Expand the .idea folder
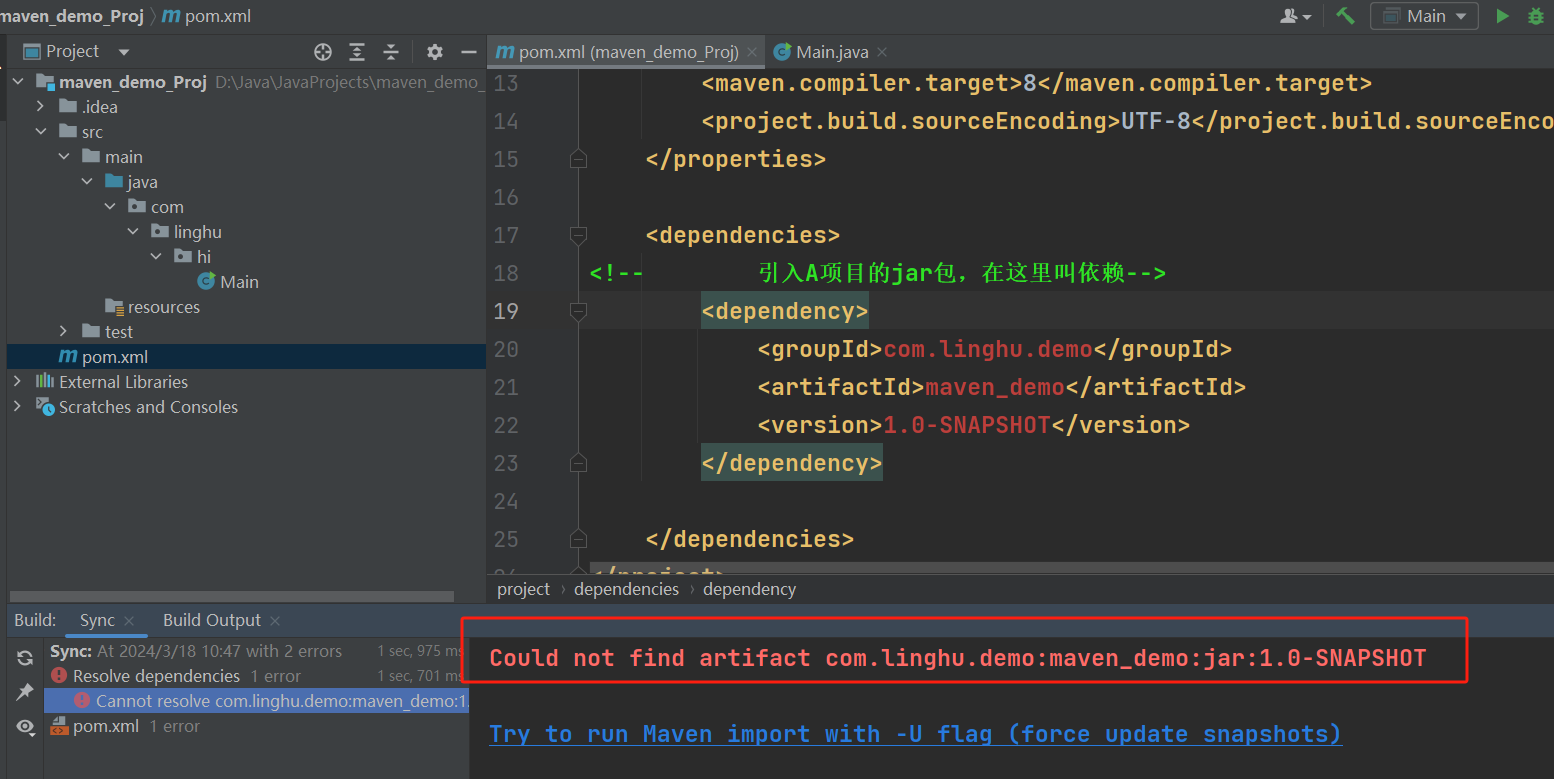1554x779 pixels. click(x=41, y=107)
